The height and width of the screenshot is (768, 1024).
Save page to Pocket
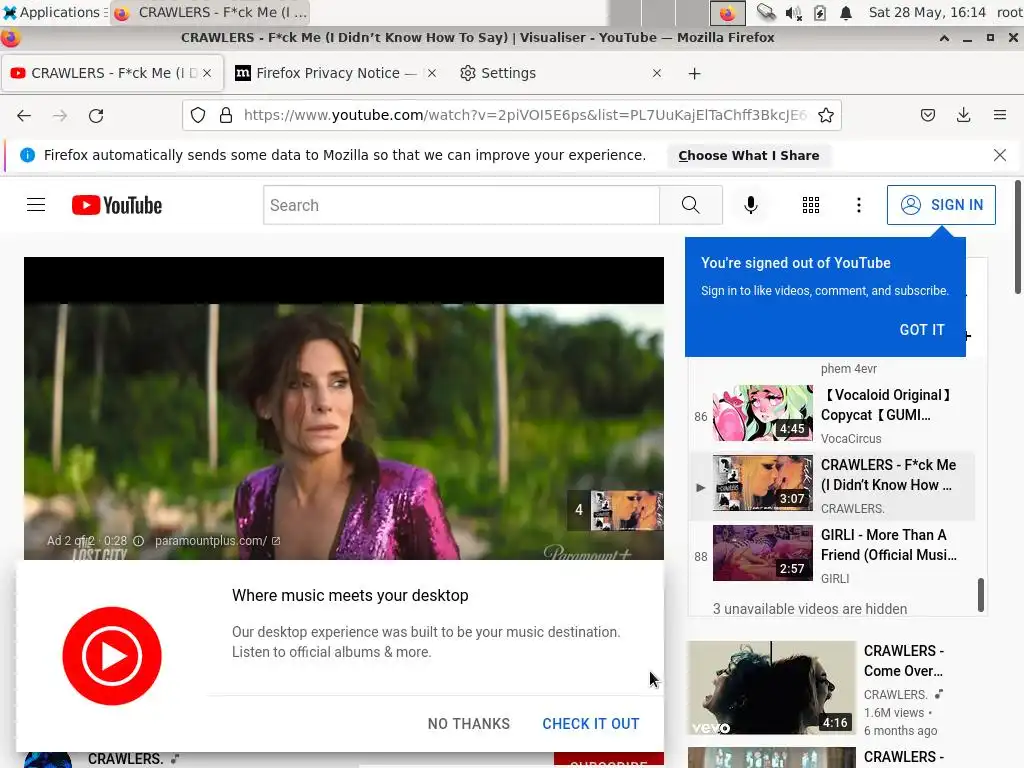(x=928, y=116)
